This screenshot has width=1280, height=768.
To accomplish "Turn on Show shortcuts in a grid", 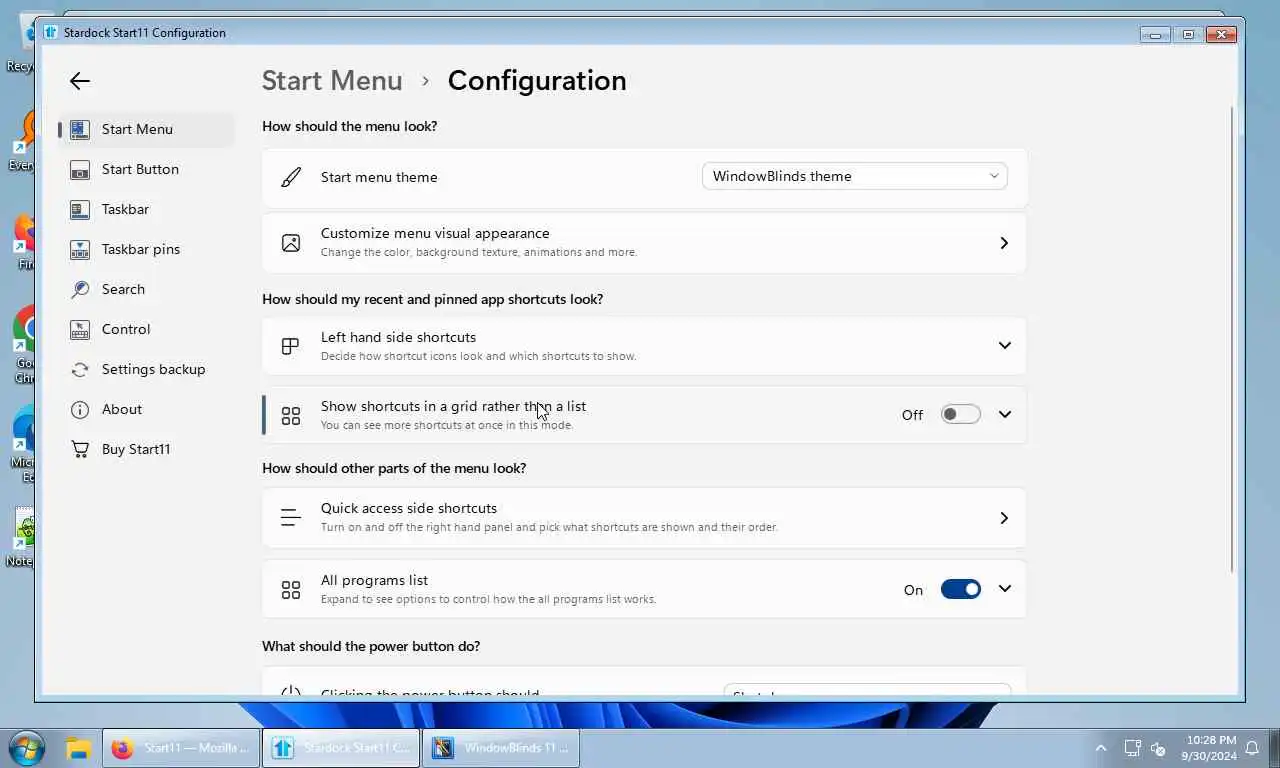I will (x=961, y=415).
